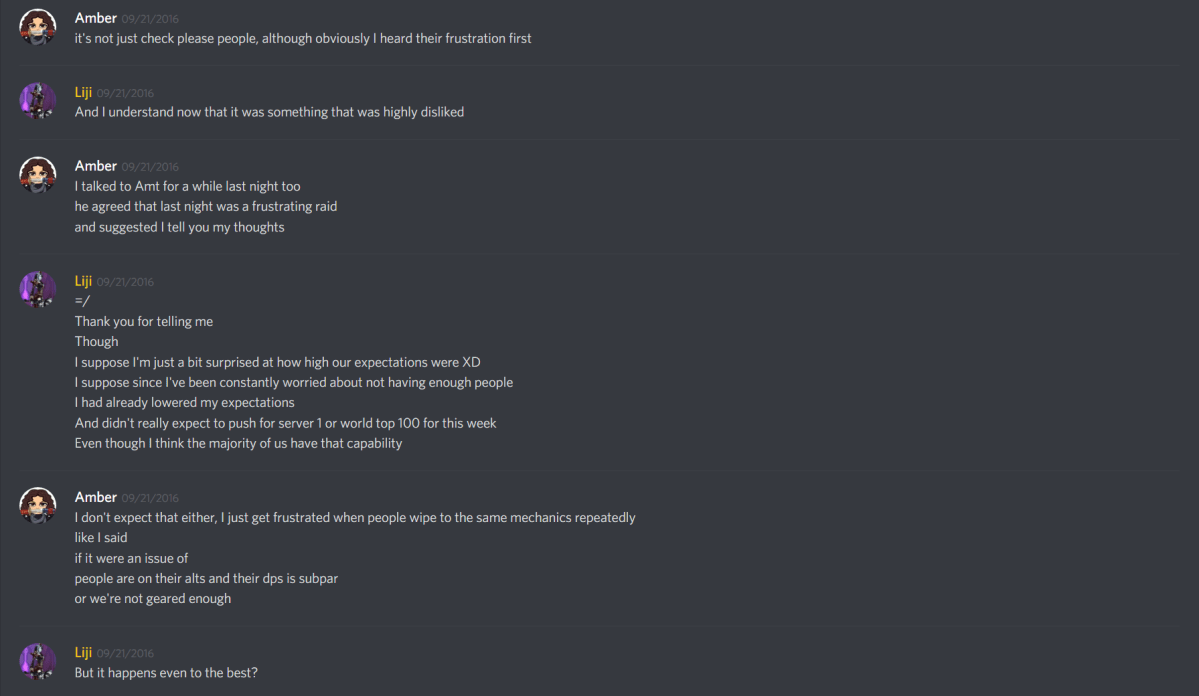Click the timestamp beside the bottom Liji username
This screenshot has height=696, width=1199.
coord(127,652)
